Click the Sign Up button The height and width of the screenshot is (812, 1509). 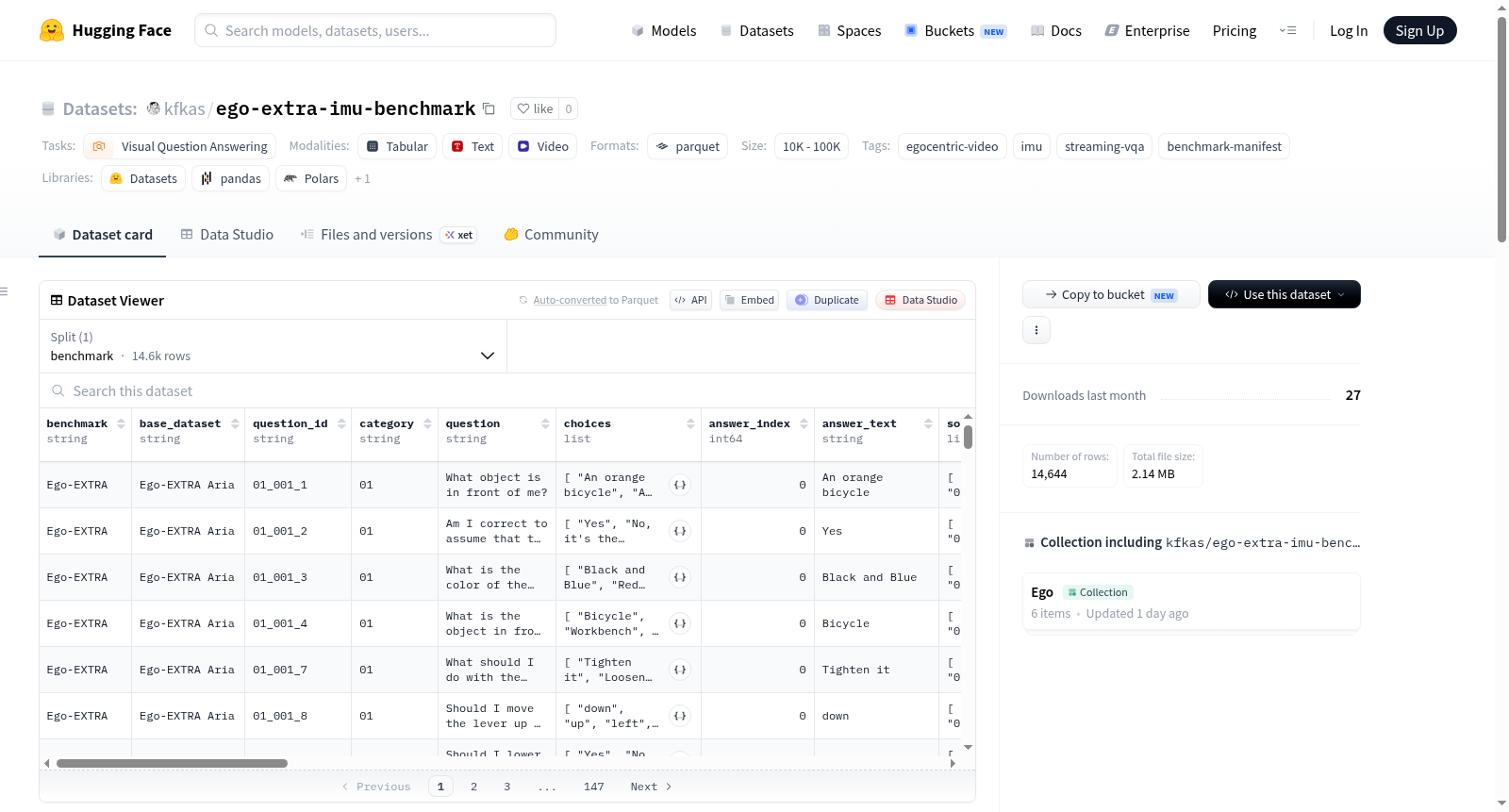coord(1419,30)
